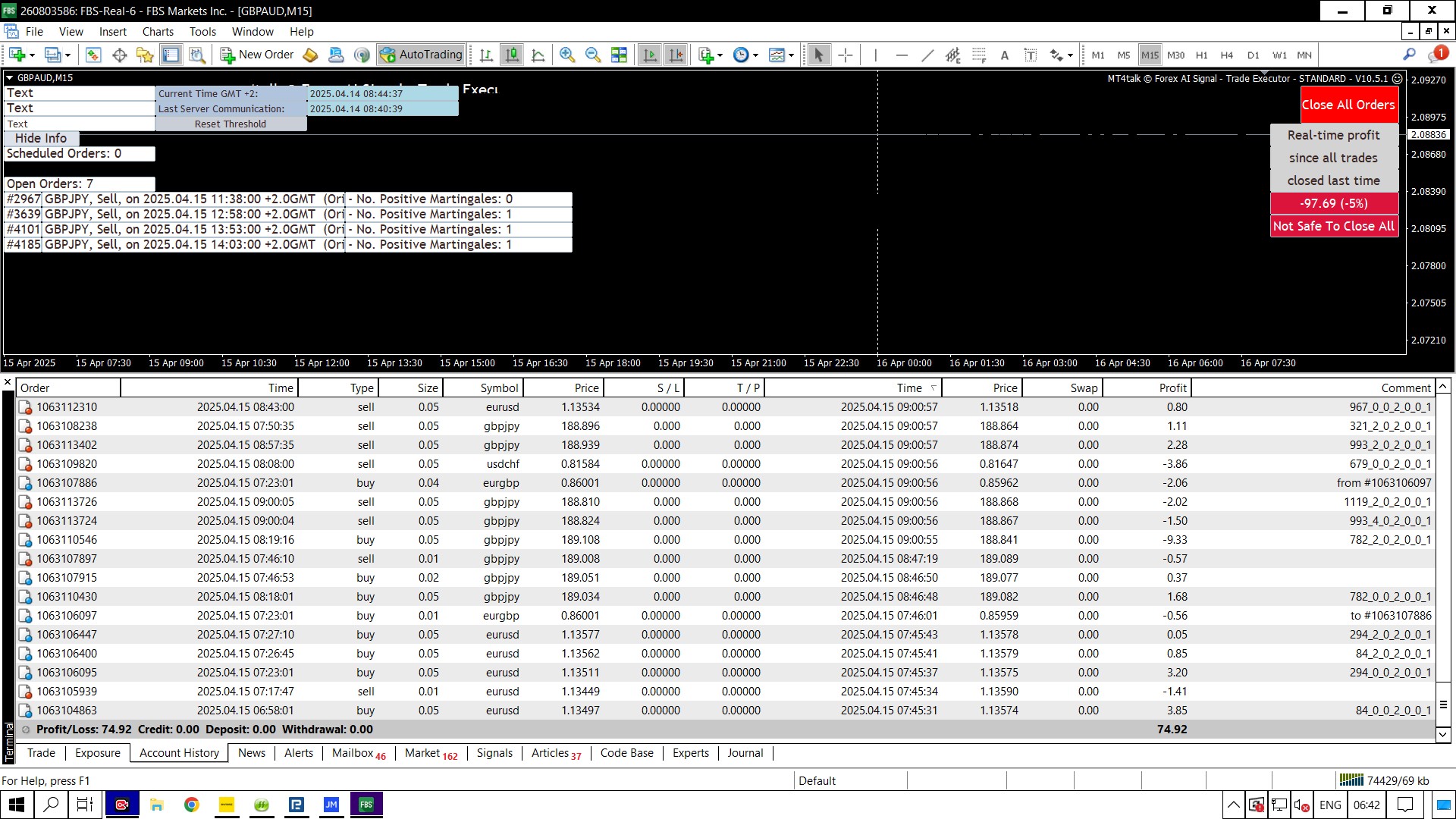Screen dimensions: 1456x819
Task: Select the Fibonacci retracement tool
Action: click(979, 55)
